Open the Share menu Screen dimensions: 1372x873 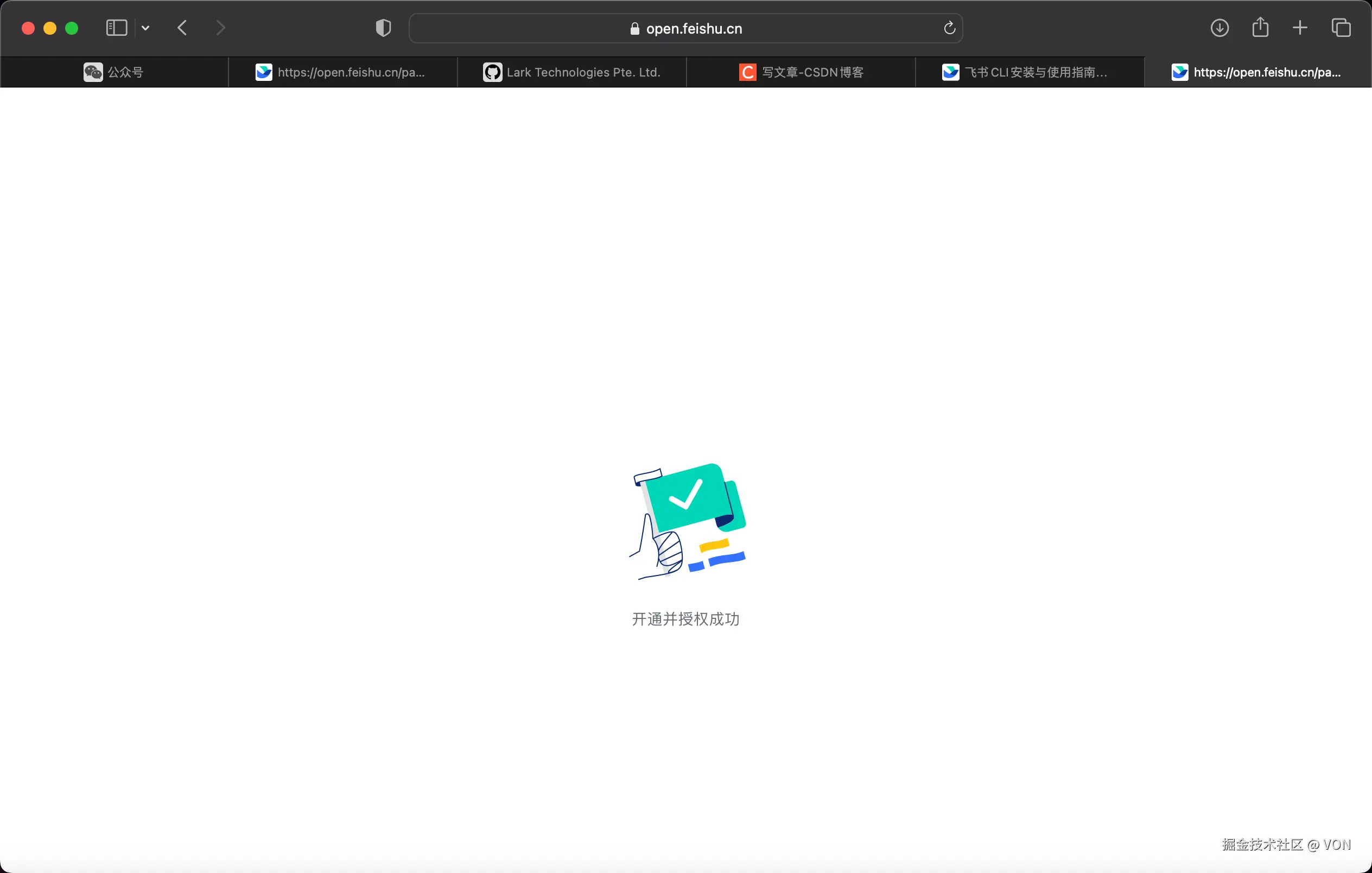pos(1260,27)
